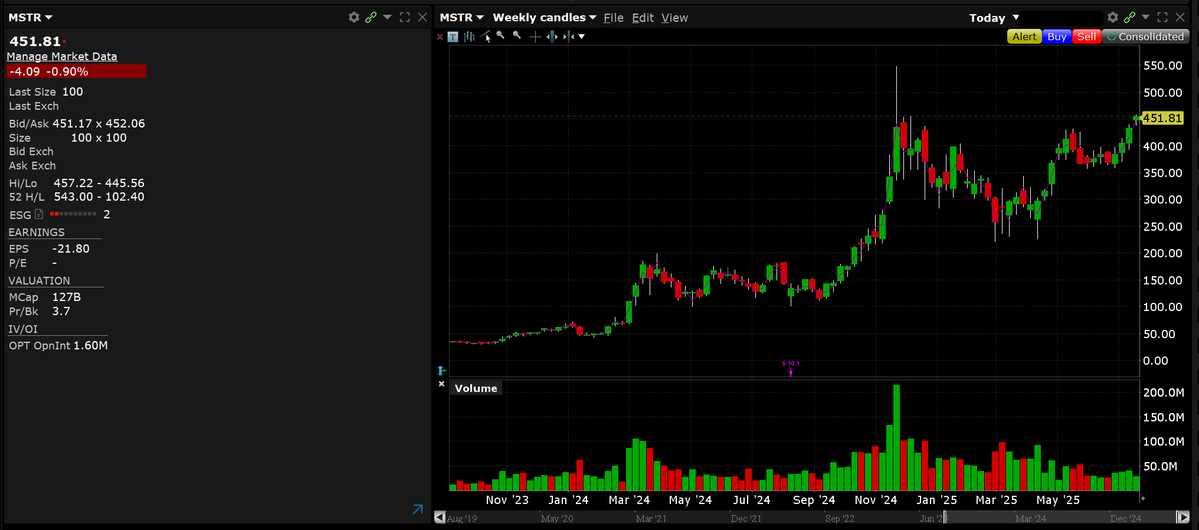Open the Weekly candles period dropdown
1199x530 pixels.
(544, 17)
